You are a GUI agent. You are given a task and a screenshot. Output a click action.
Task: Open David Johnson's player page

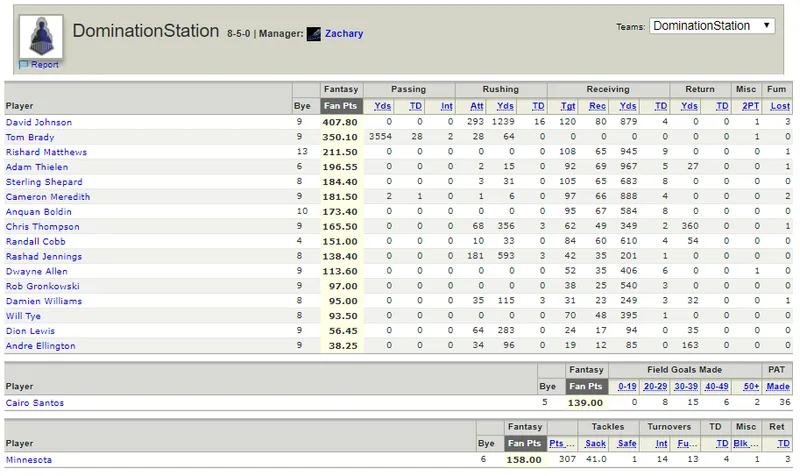click(x=39, y=122)
